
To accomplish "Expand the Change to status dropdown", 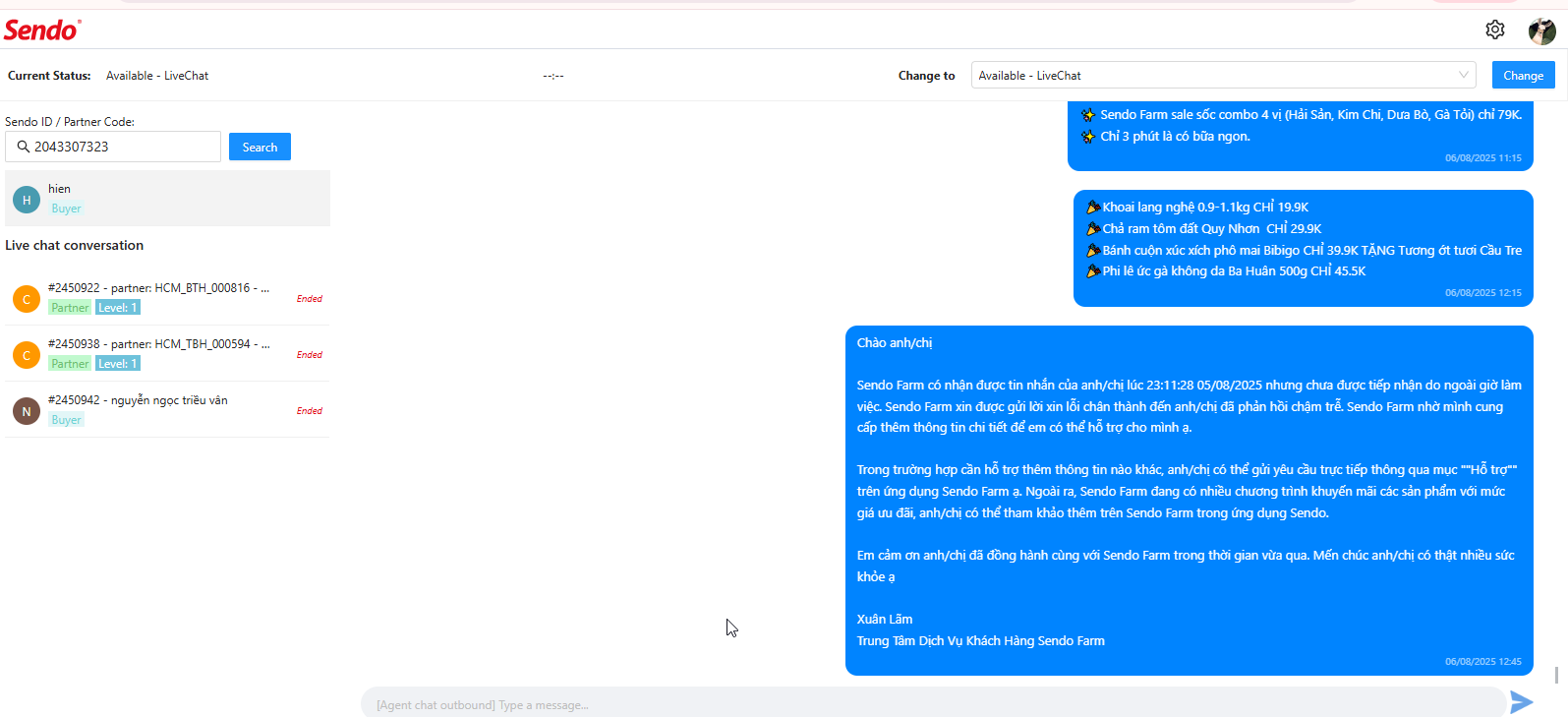I will pyautogui.click(x=1224, y=76).
